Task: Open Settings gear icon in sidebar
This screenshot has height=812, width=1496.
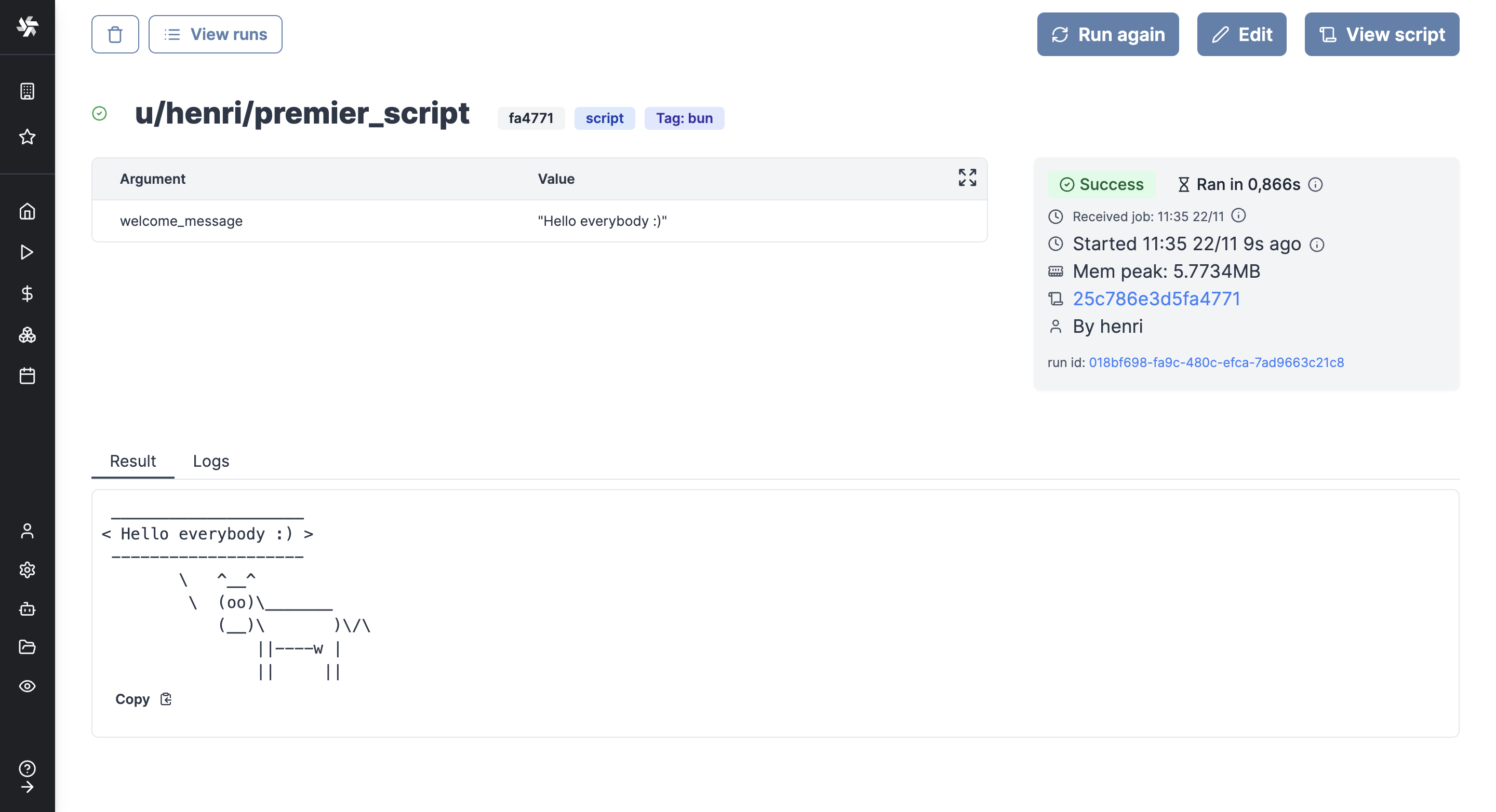Action: coord(28,570)
